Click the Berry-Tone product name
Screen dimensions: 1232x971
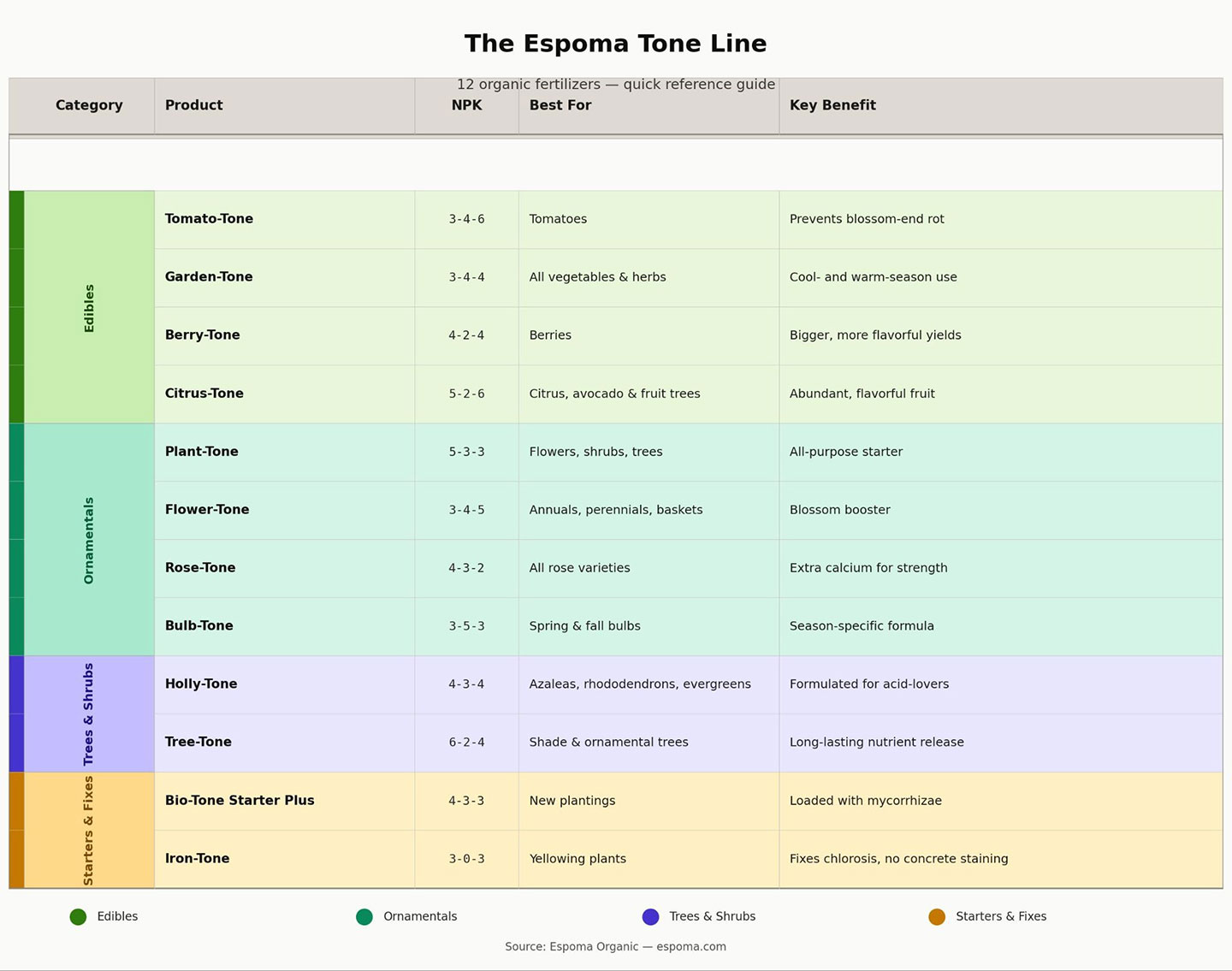202,335
